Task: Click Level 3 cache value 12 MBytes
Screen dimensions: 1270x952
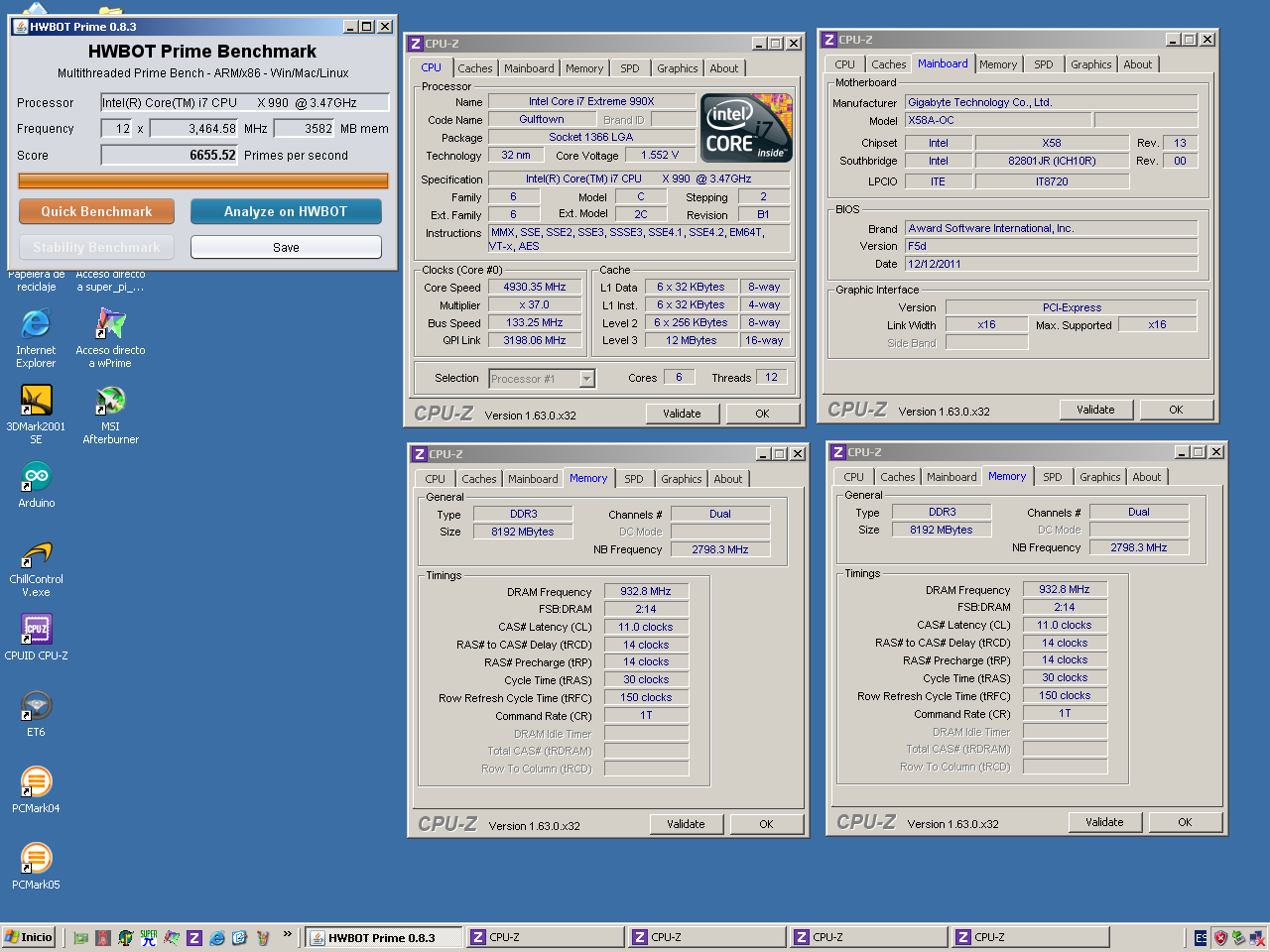Action: pyautogui.click(x=692, y=340)
